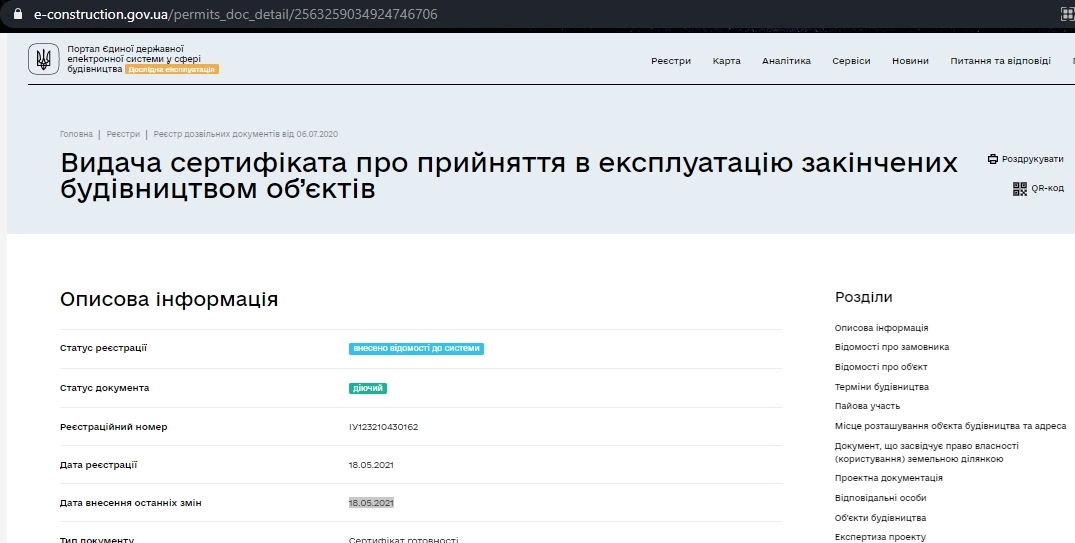Click the 'Сертифікат готовності' document type value
Screen dimensions: 1075x543
(x=403, y=540)
